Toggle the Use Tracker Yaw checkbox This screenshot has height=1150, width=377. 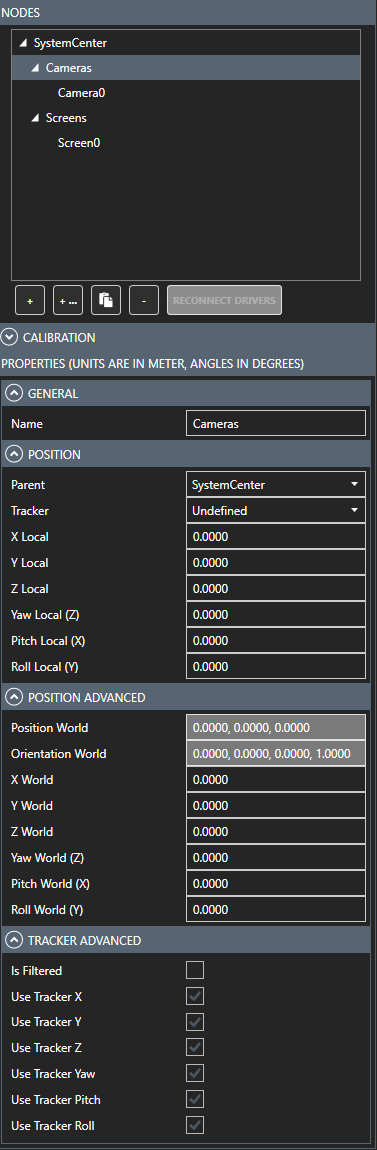(195, 1074)
